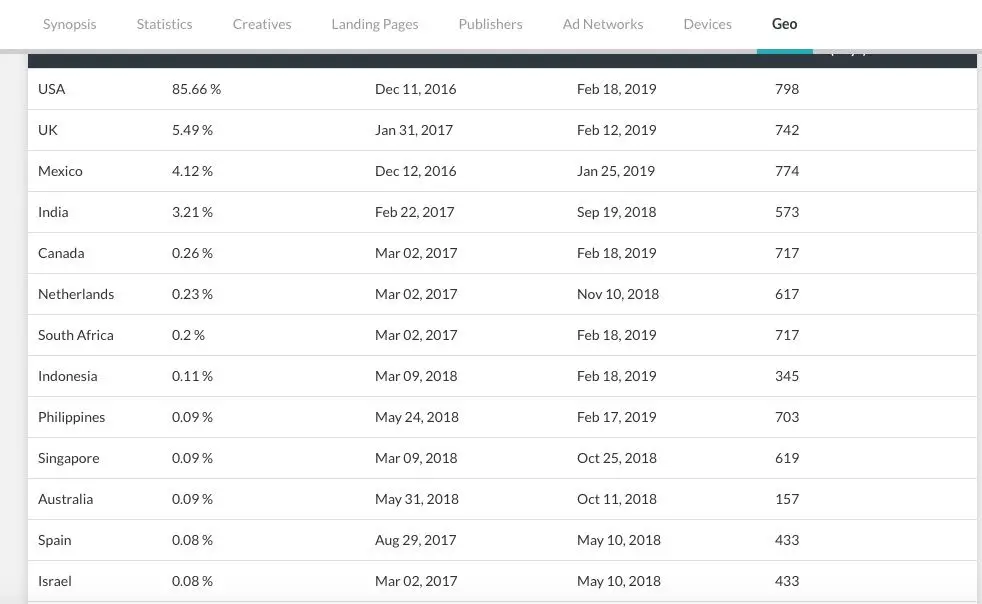Click the UK country cell

coord(48,130)
